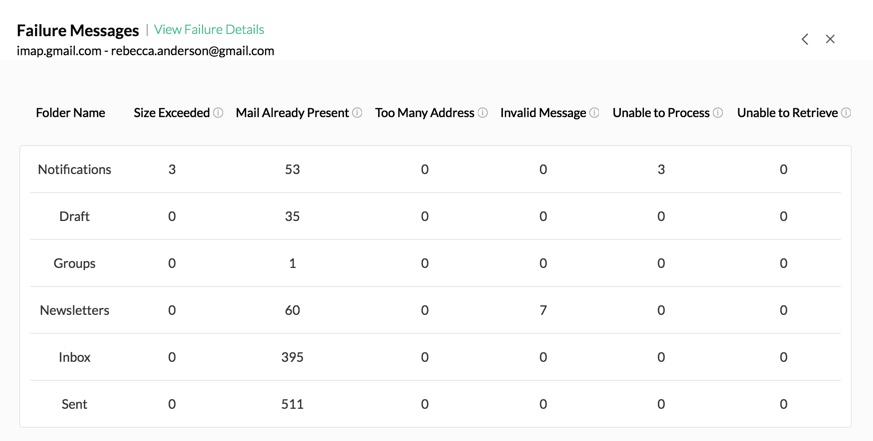Image resolution: width=873 pixels, height=441 pixels.
Task: Click the Mail Already Present column header
Action: pos(292,113)
